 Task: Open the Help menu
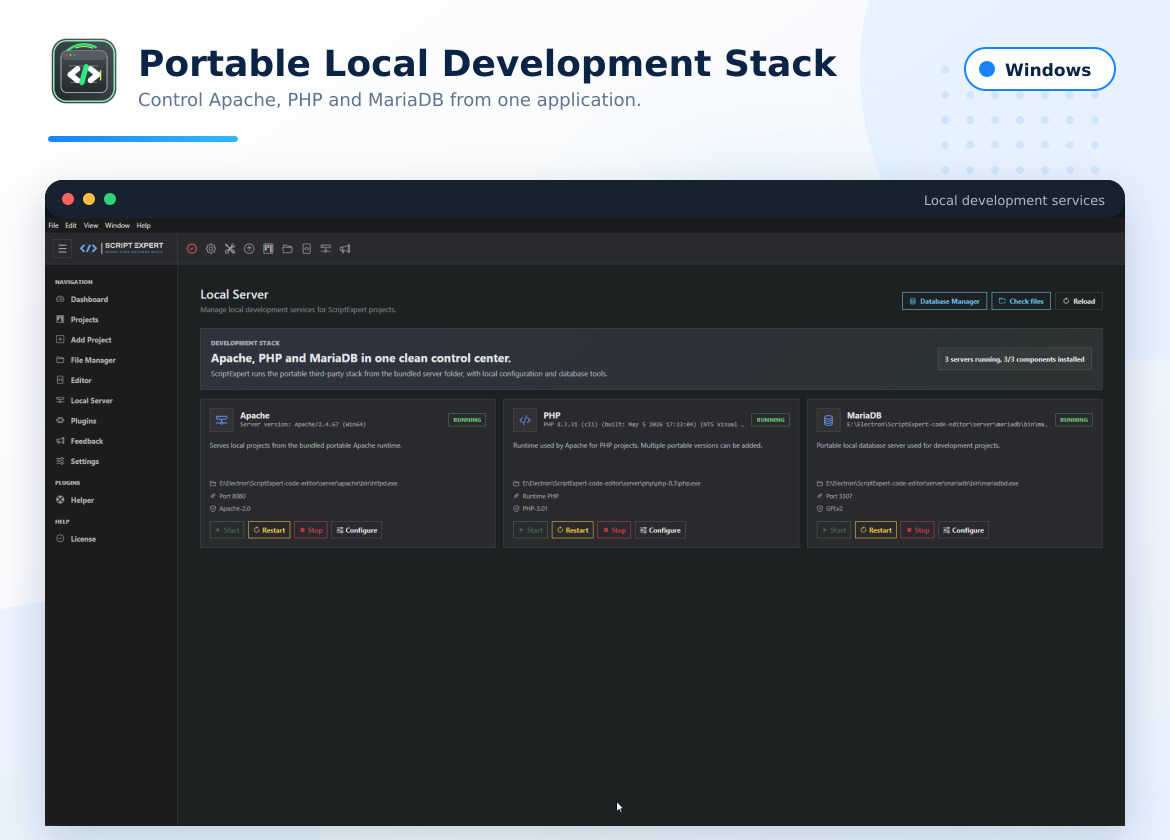pos(143,225)
